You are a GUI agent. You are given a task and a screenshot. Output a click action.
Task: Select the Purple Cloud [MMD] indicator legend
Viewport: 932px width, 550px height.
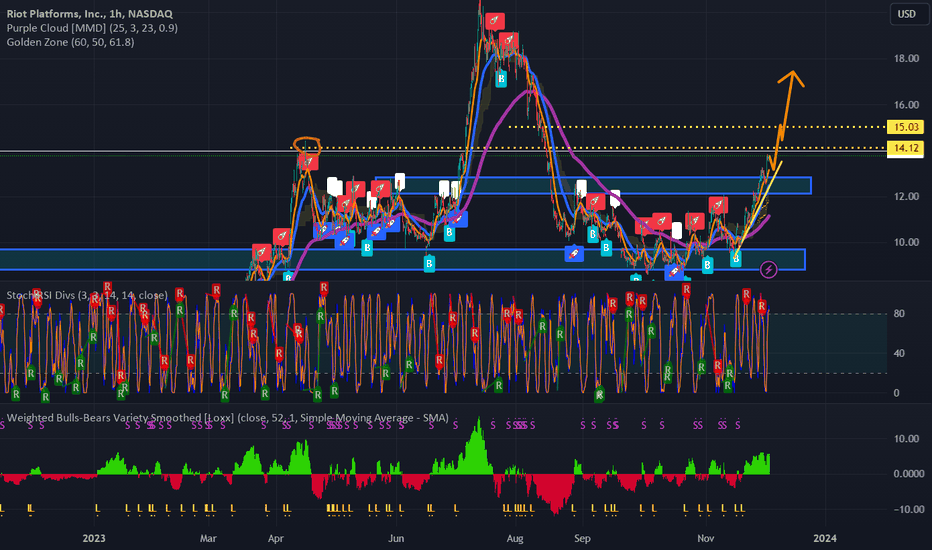[92, 28]
